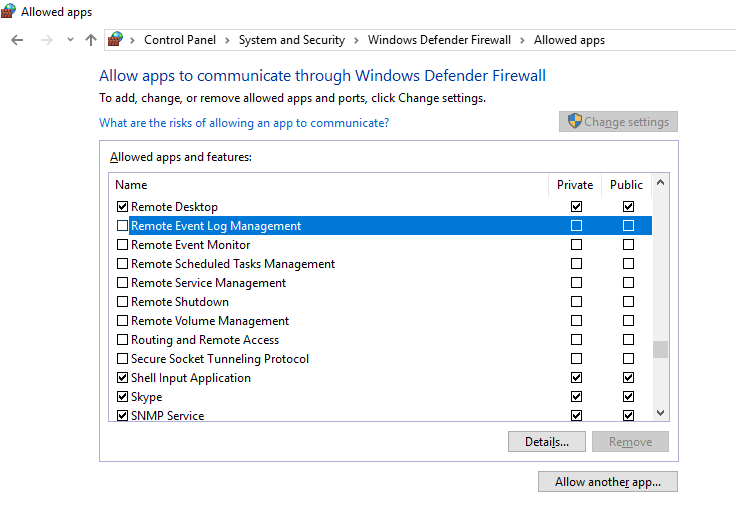Click the Details button
Screen dimensions: 736x509
point(547,441)
